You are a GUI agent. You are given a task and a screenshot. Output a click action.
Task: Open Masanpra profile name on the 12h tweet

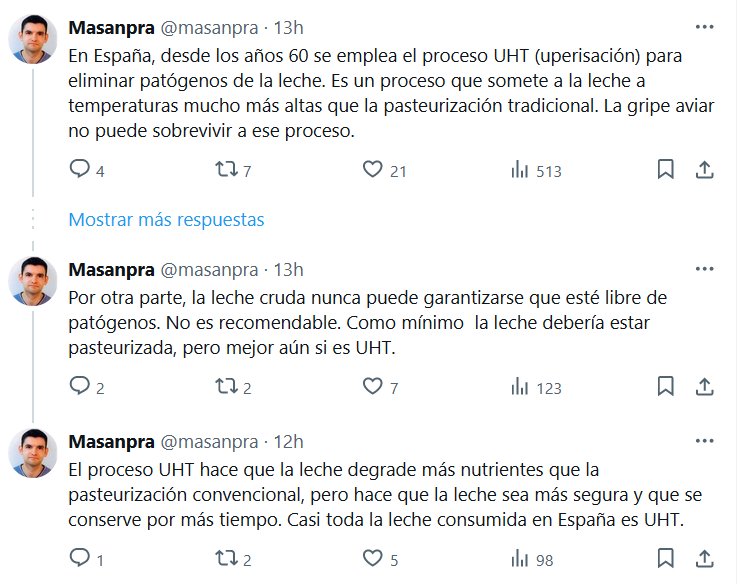(x=111, y=441)
